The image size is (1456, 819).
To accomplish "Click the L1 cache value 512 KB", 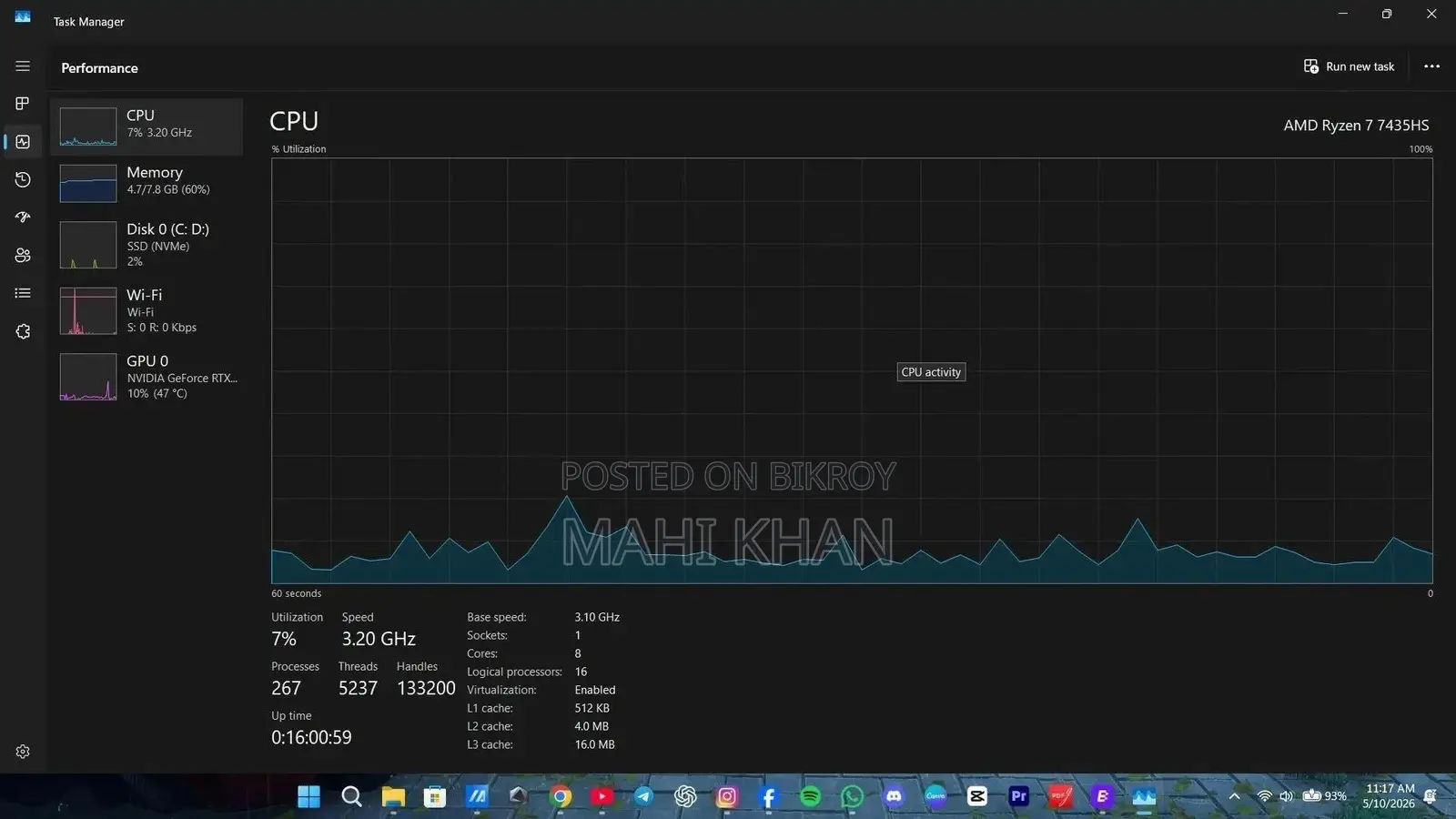I will 591,708.
